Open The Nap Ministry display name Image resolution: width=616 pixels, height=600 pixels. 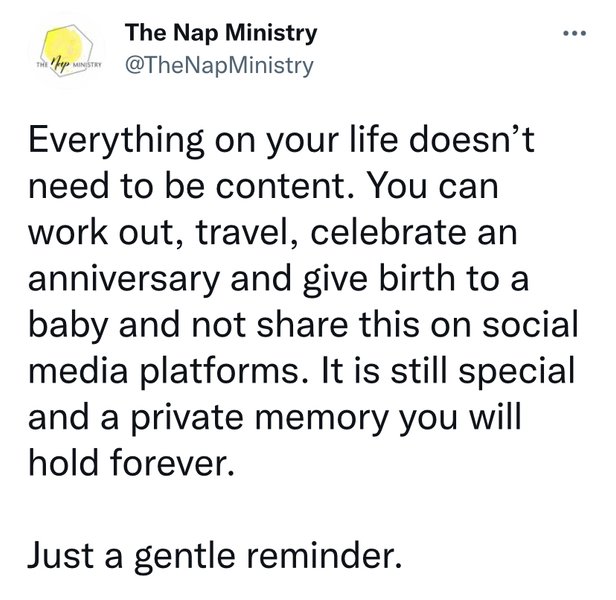221,33
